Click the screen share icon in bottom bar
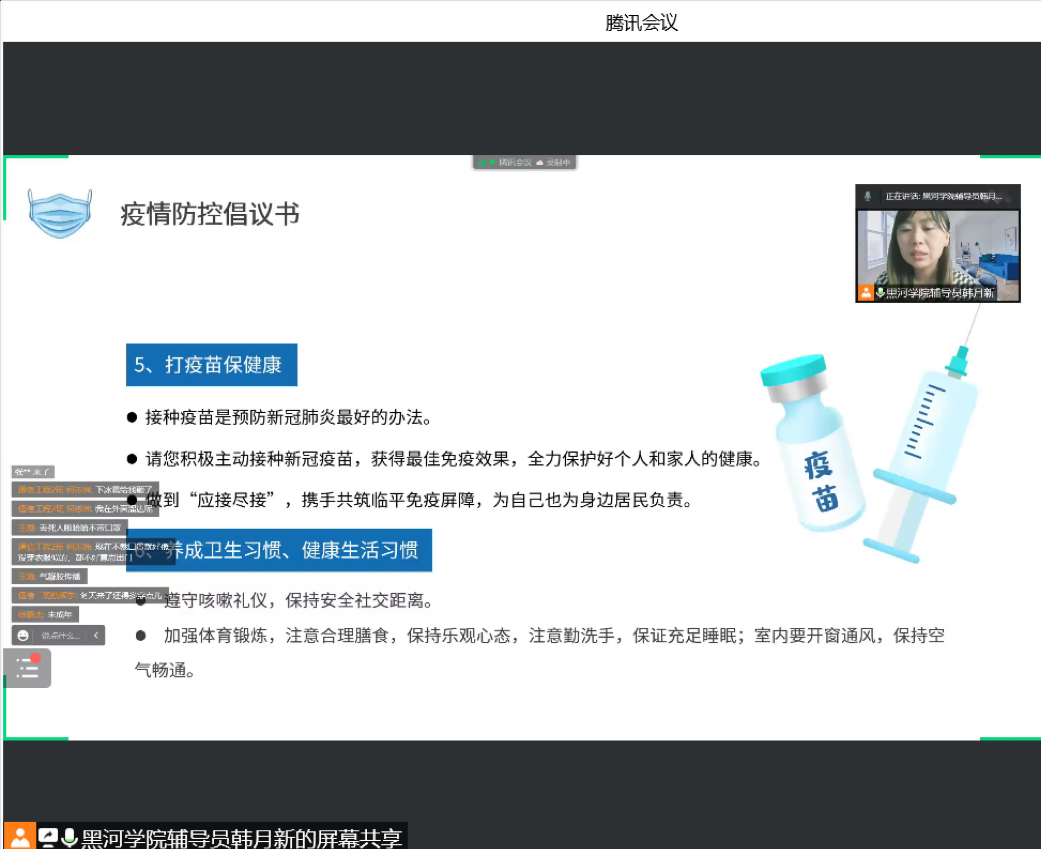The height and width of the screenshot is (849, 1041). click(x=46, y=837)
